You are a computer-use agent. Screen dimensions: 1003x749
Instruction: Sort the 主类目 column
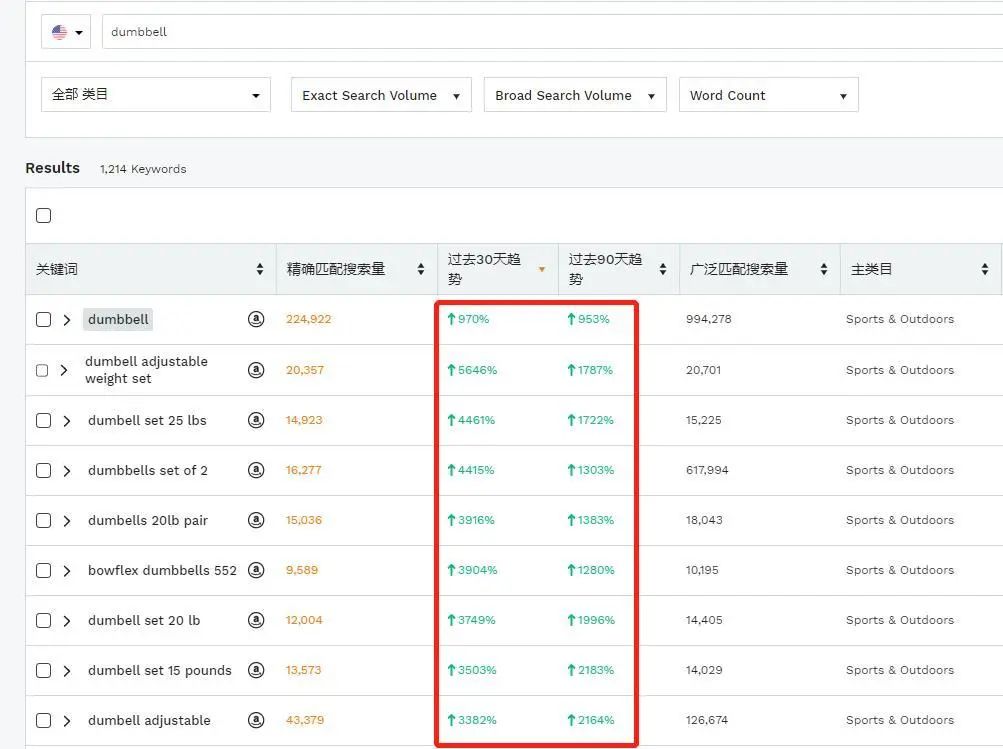985,268
